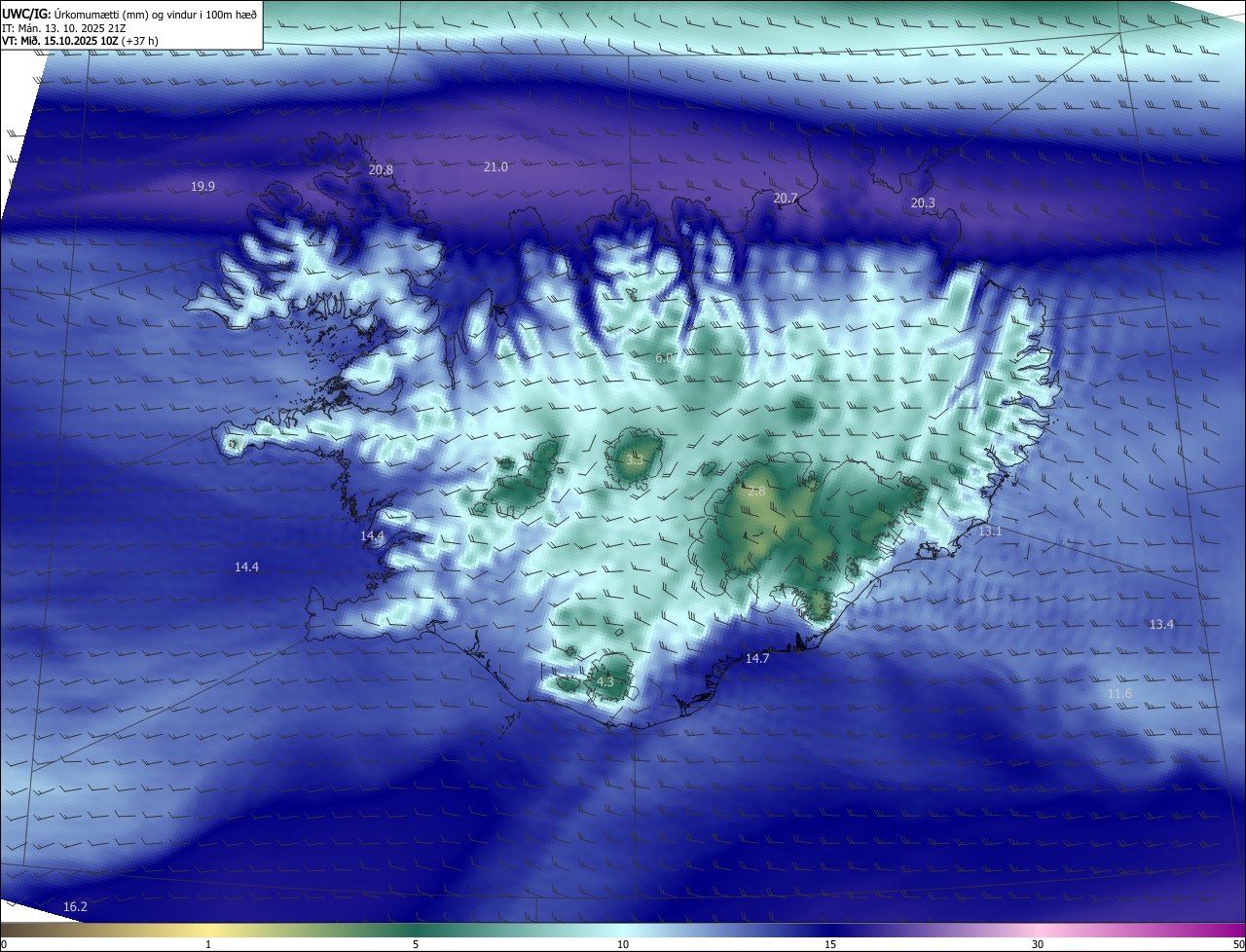Click the 15 tick on the color scale
The width and height of the screenshot is (1246, 952).
830,944
